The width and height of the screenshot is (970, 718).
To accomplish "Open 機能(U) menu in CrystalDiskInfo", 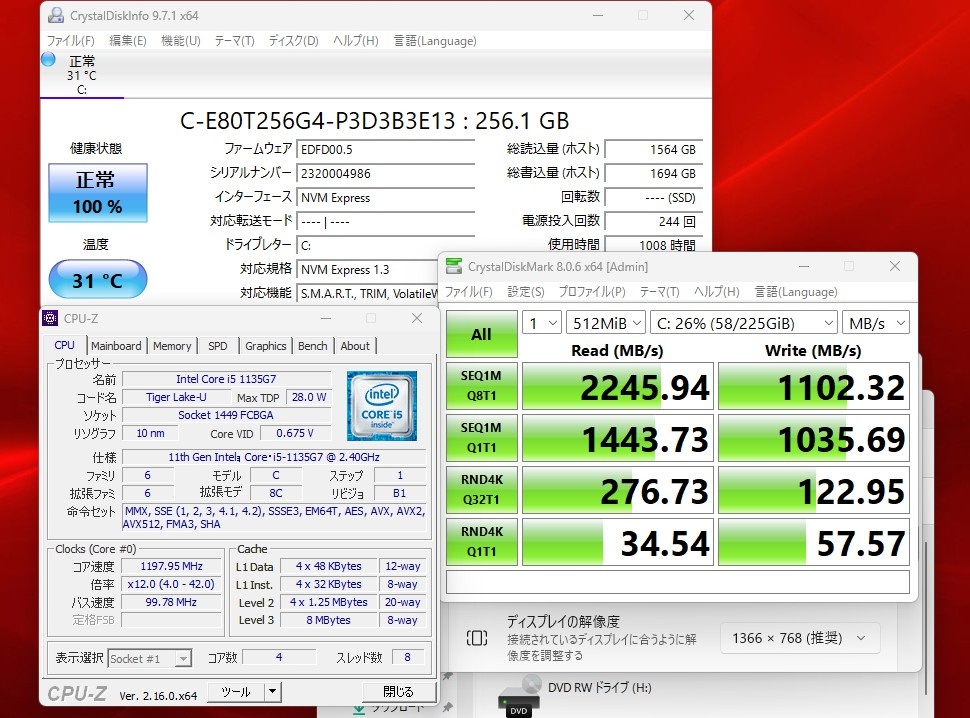I will click(x=181, y=41).
